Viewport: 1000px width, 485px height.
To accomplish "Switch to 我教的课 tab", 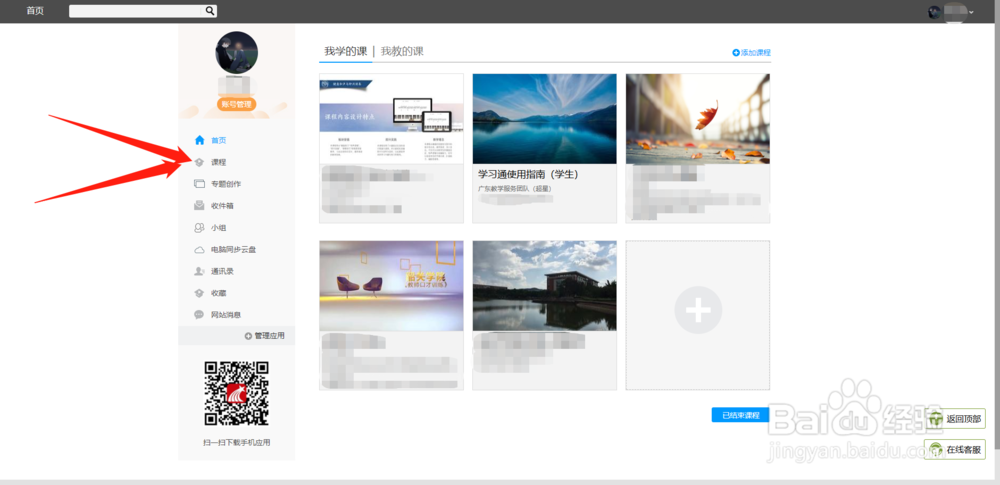I will pyautogui.click(x=402, y=51).
